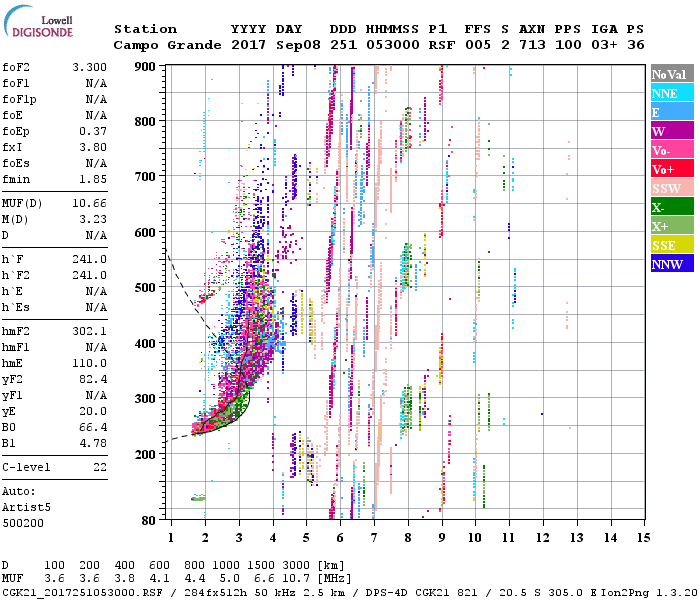
Task: Click the hmE value 110.0
Action: click(89, 363)
